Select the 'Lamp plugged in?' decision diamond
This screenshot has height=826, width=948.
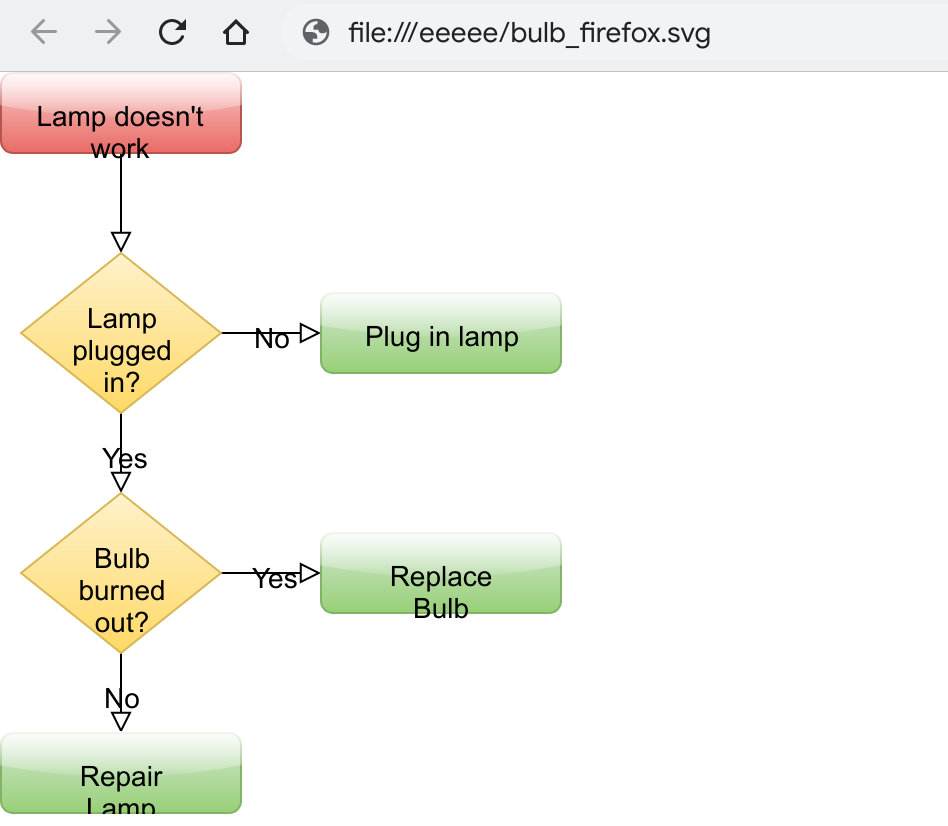coord(121,333)
